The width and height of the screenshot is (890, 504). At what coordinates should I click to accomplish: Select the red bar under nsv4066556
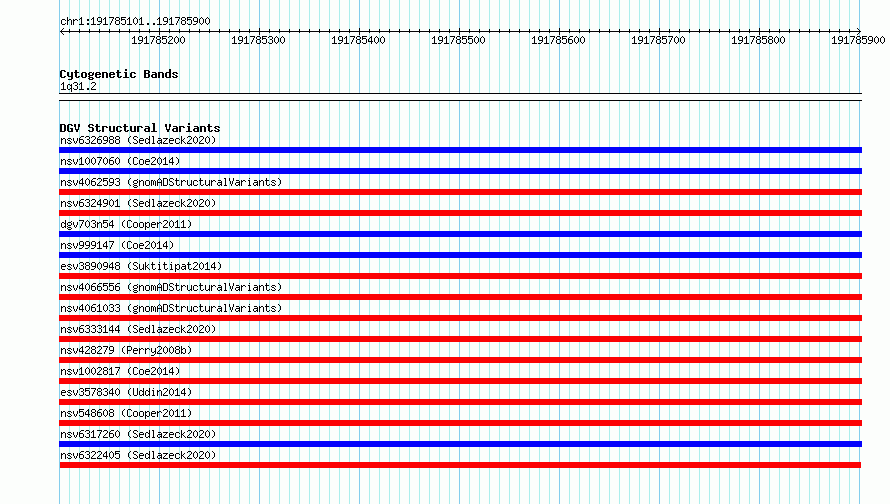460,297
